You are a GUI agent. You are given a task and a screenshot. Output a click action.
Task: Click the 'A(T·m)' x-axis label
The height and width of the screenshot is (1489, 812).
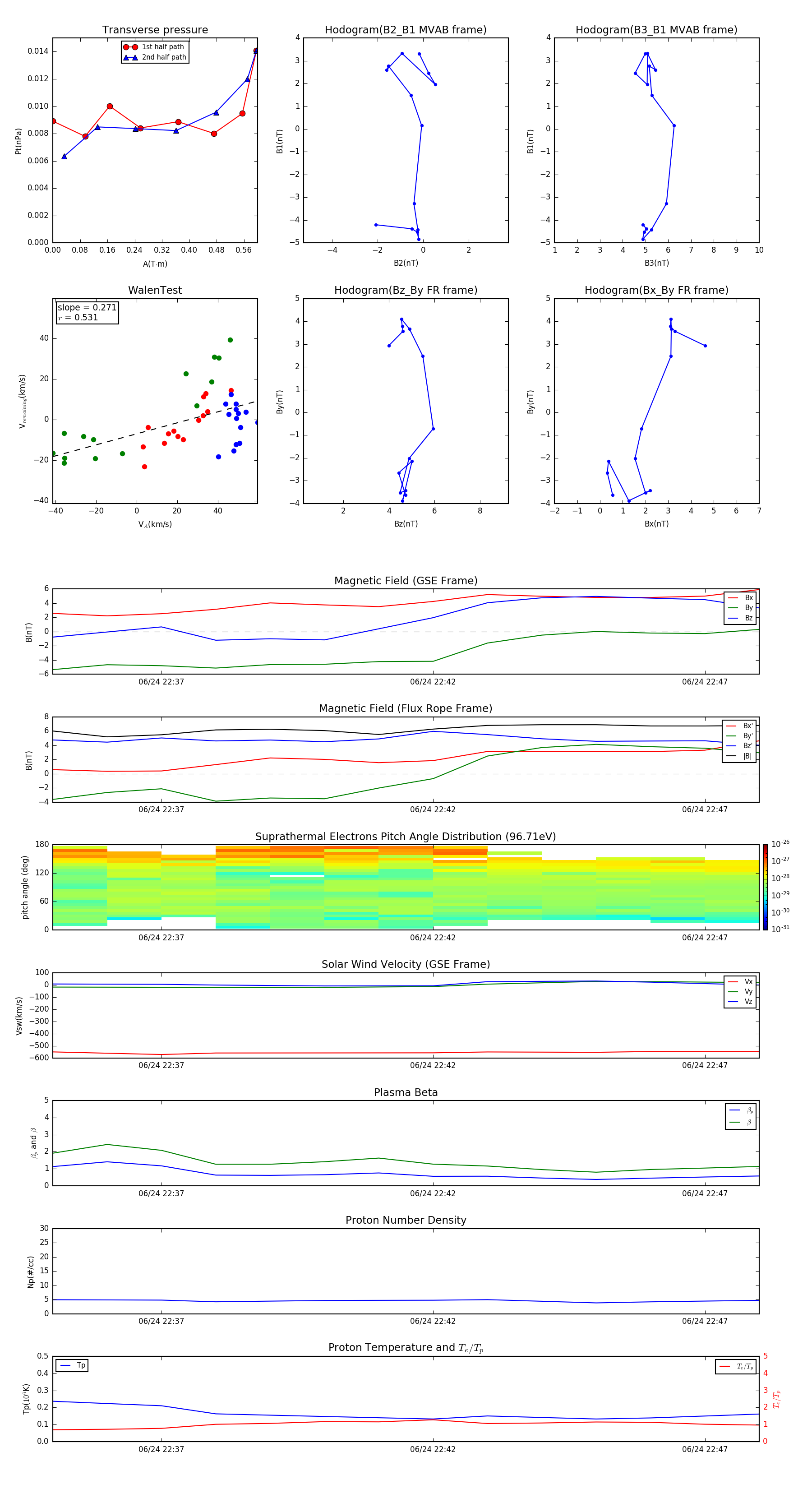click(x=155, y=264)
